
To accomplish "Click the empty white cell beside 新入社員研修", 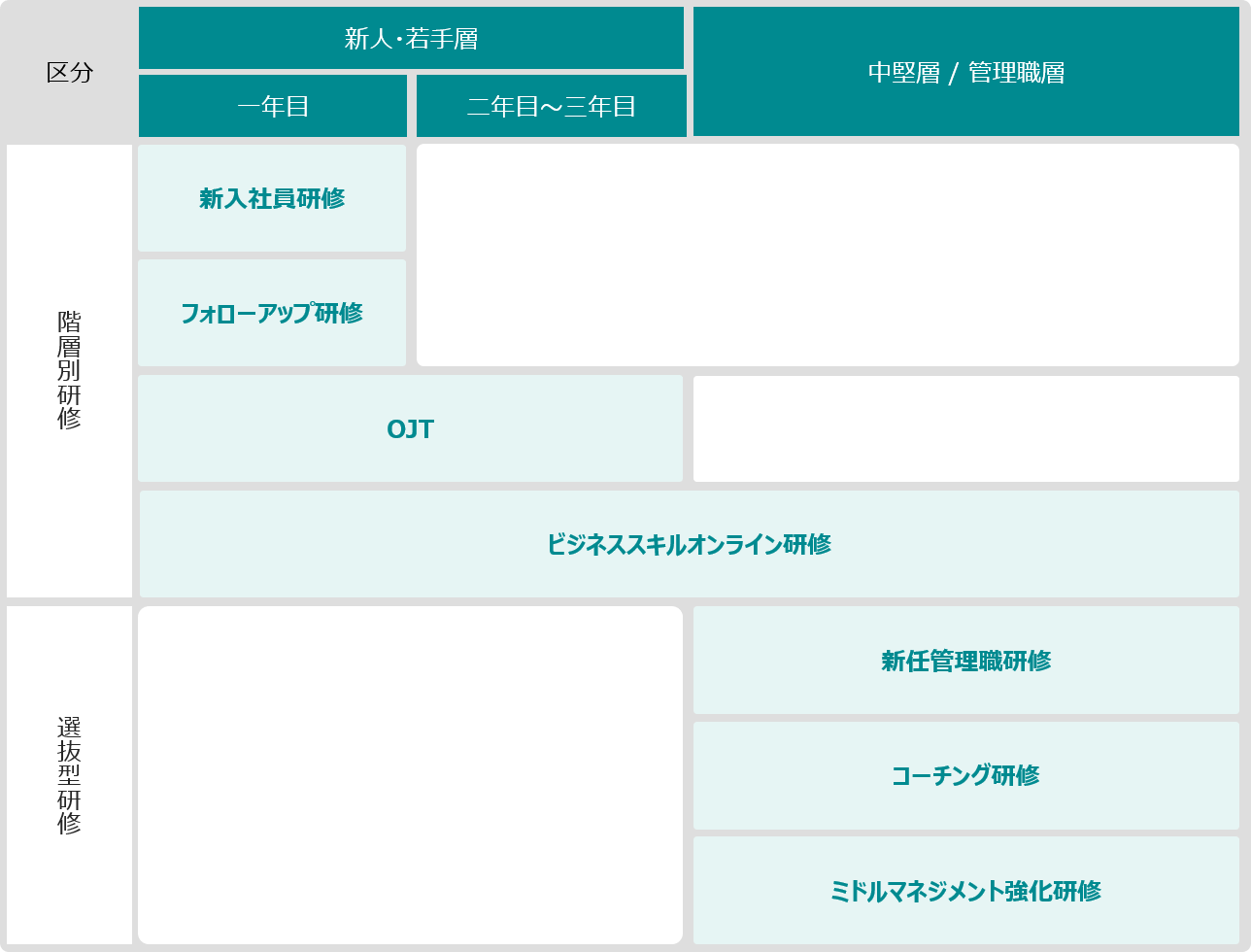I will pyautogui.click(x=828, y=255).
